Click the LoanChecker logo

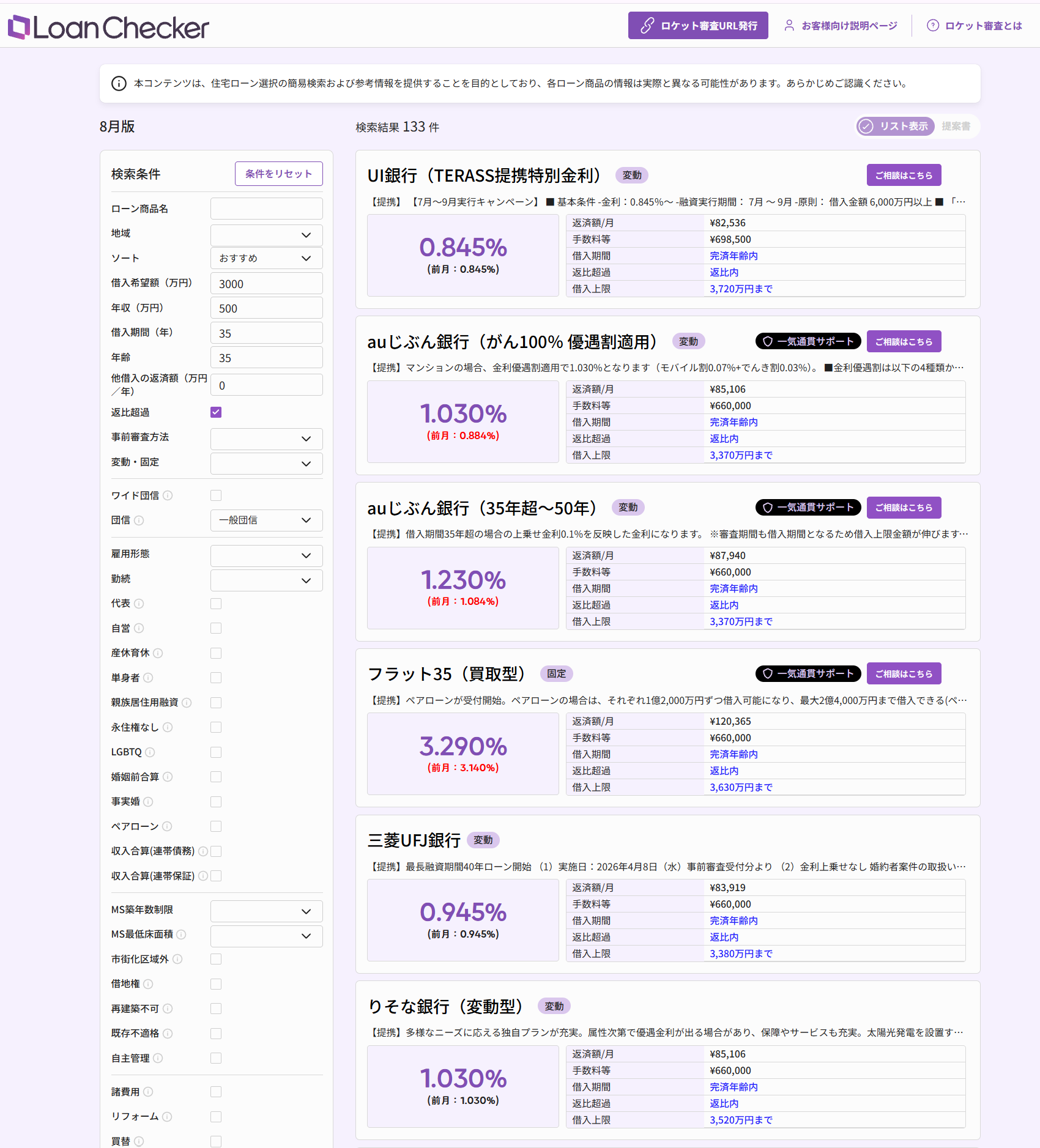108,27
